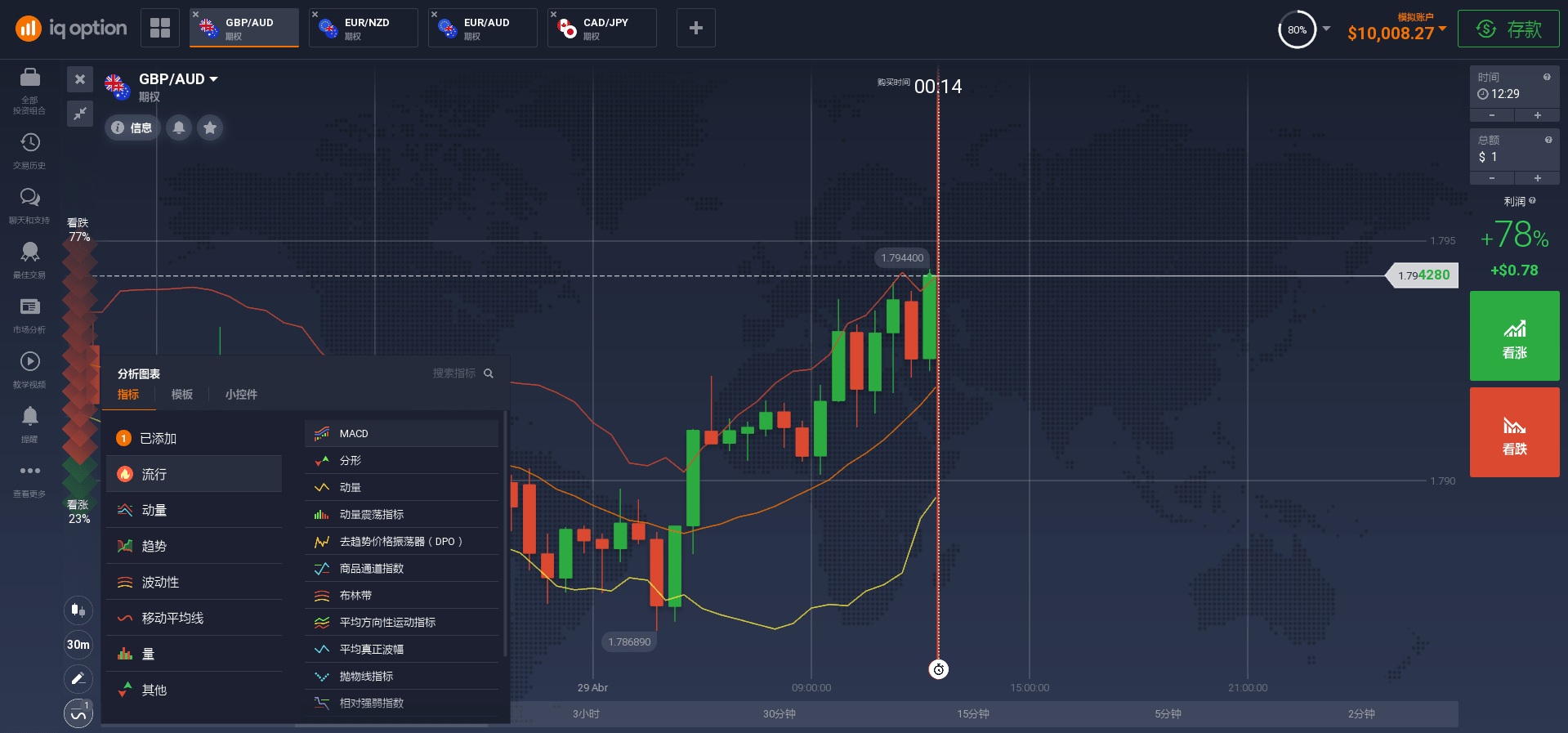The image size is (1568, 733).
Task: Select the candlestick chart type icon
Action: tap(78, 610)
